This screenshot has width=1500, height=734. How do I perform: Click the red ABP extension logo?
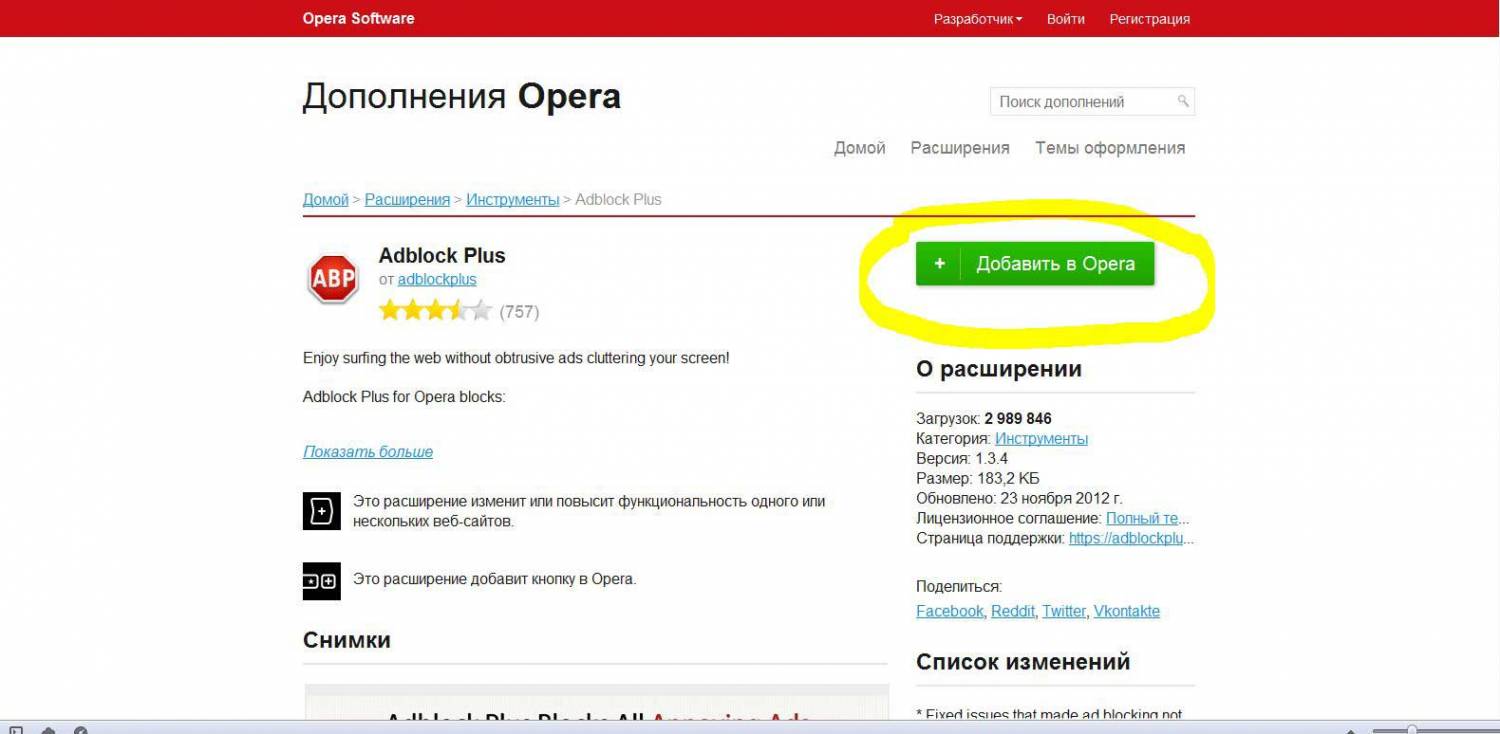[333, 279]
